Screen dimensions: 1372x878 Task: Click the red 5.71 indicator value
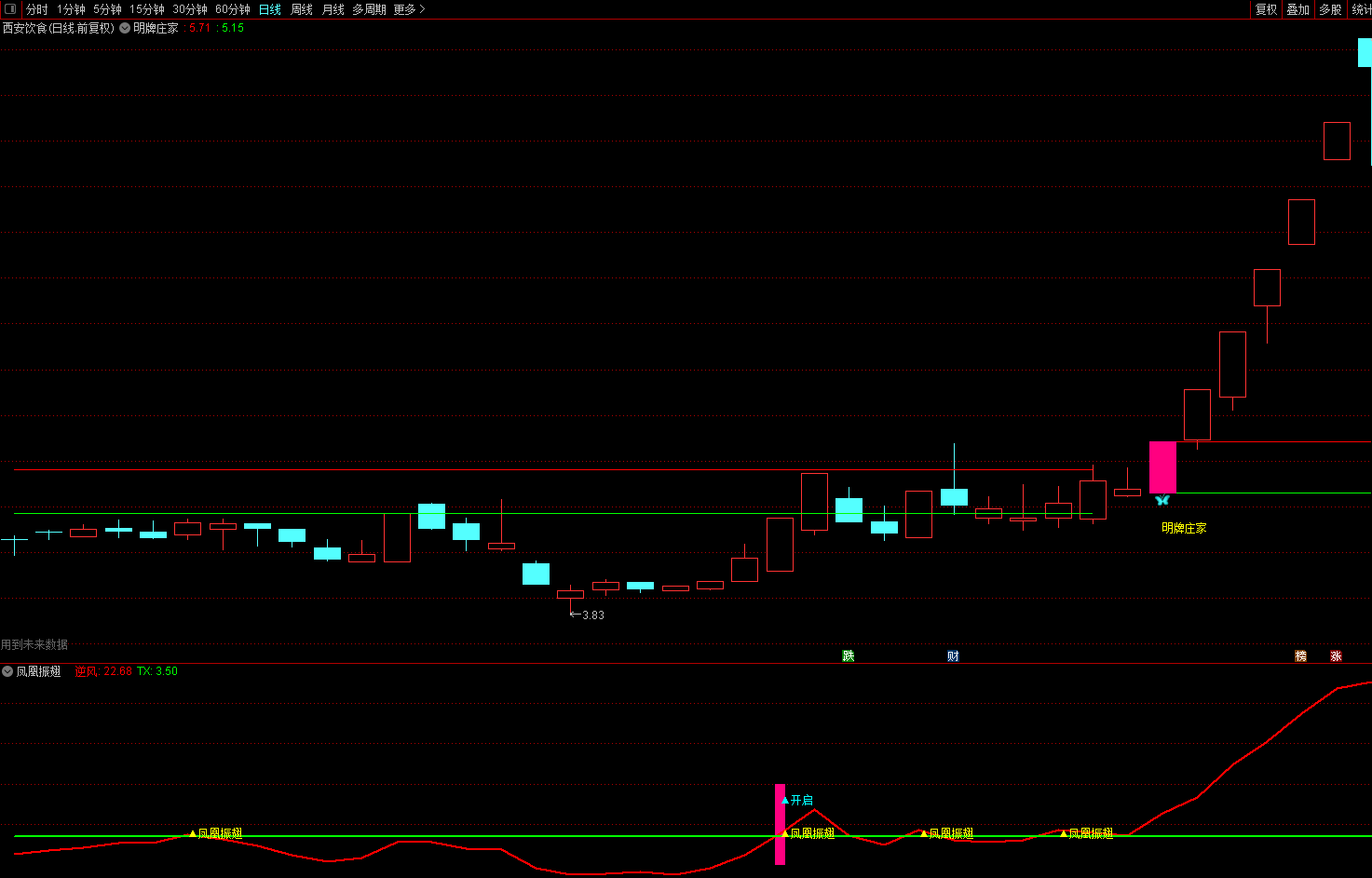click(x=199, y=28)
